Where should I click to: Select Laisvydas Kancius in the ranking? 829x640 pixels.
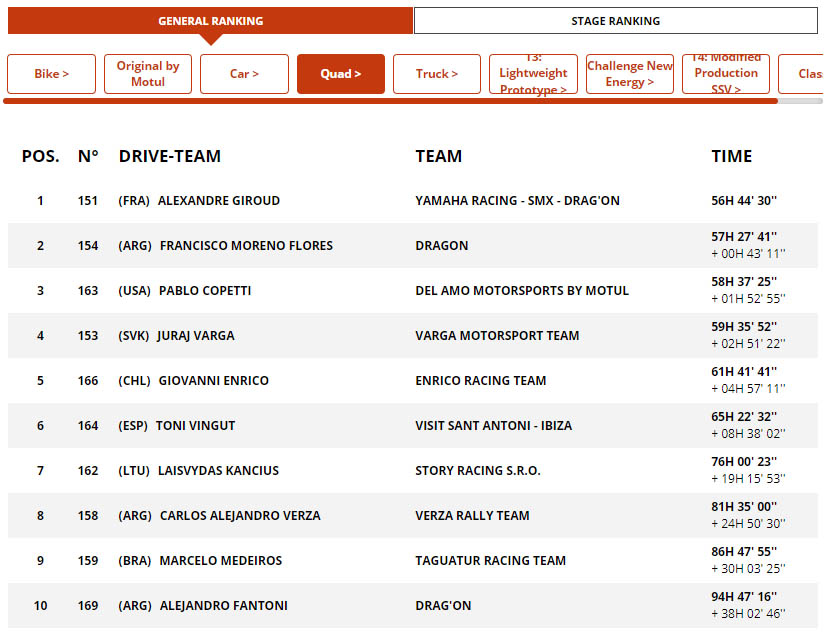(x=218, y=471)
